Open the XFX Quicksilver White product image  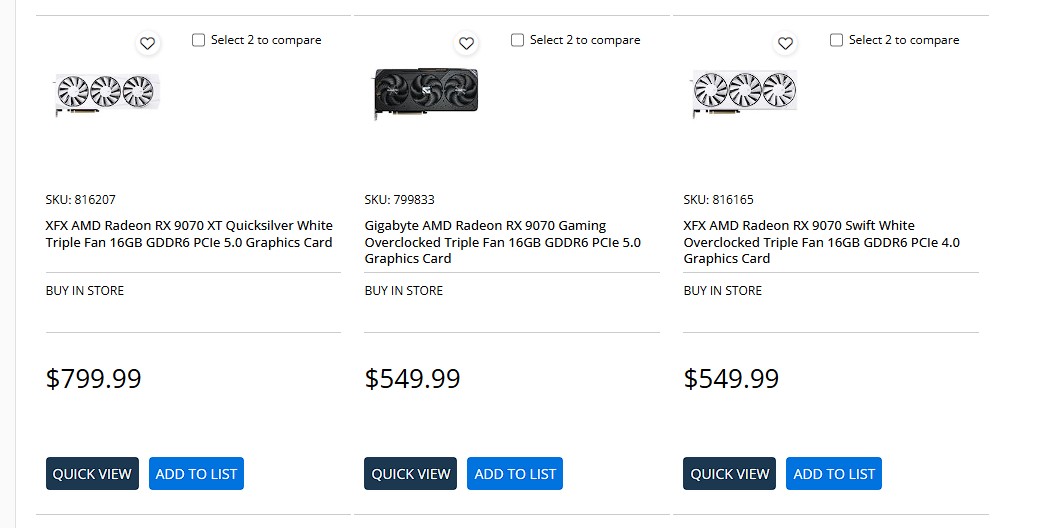click(107, 93)
